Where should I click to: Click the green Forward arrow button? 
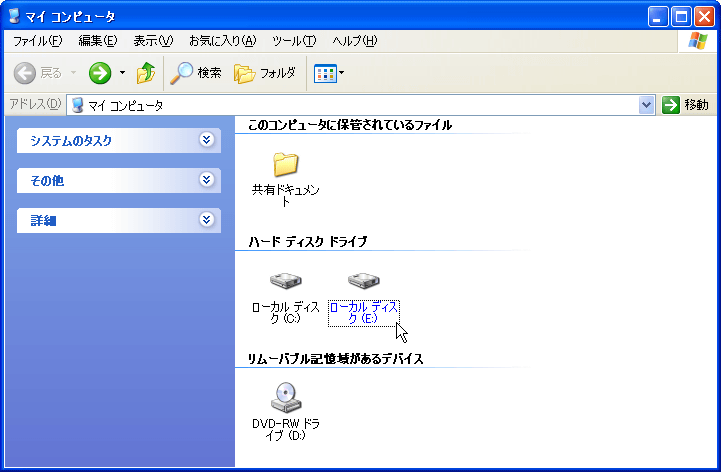(x=100, y=73)
